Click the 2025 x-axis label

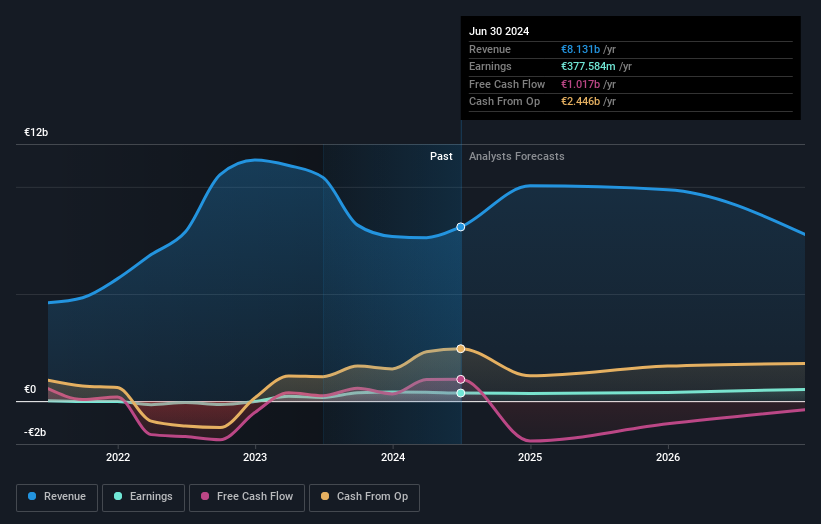point(530,457)
